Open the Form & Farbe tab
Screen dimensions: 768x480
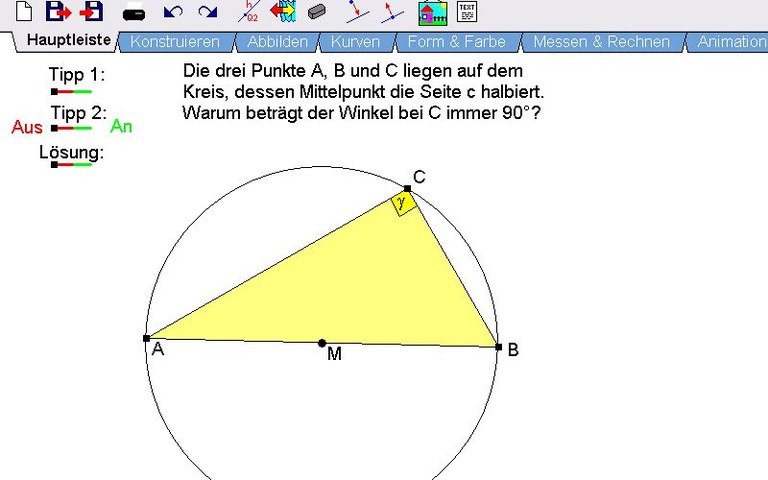pyautogui.click(x=456, y=42)
